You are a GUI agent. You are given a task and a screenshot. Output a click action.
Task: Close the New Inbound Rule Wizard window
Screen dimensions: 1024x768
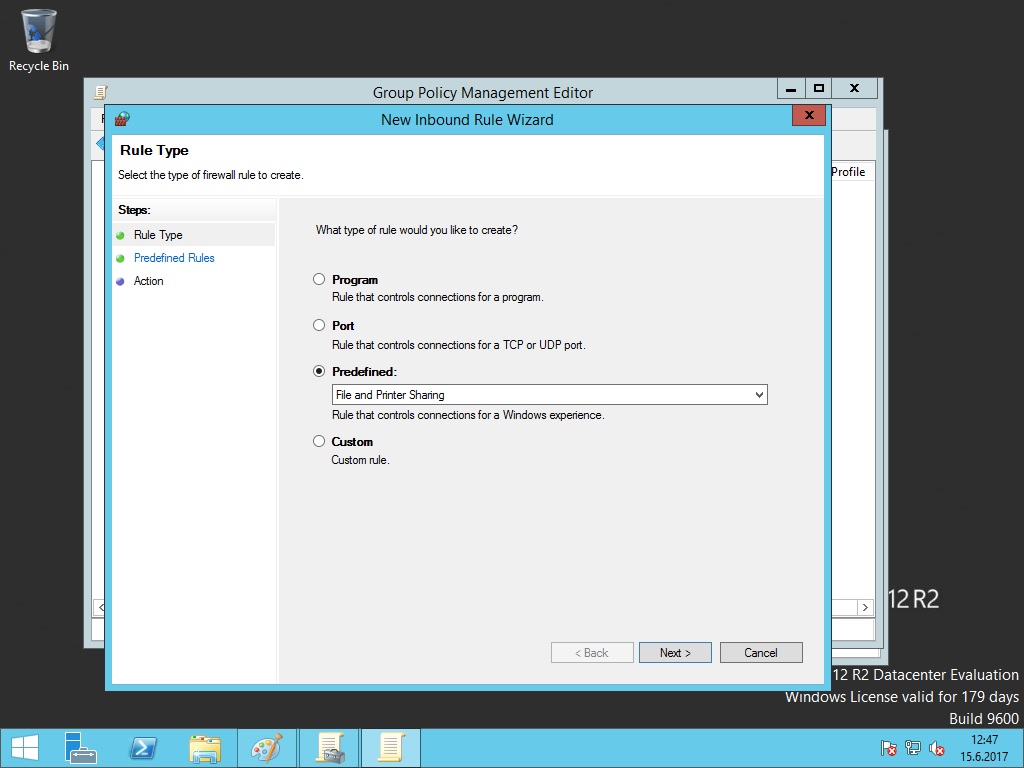(808, 116)
